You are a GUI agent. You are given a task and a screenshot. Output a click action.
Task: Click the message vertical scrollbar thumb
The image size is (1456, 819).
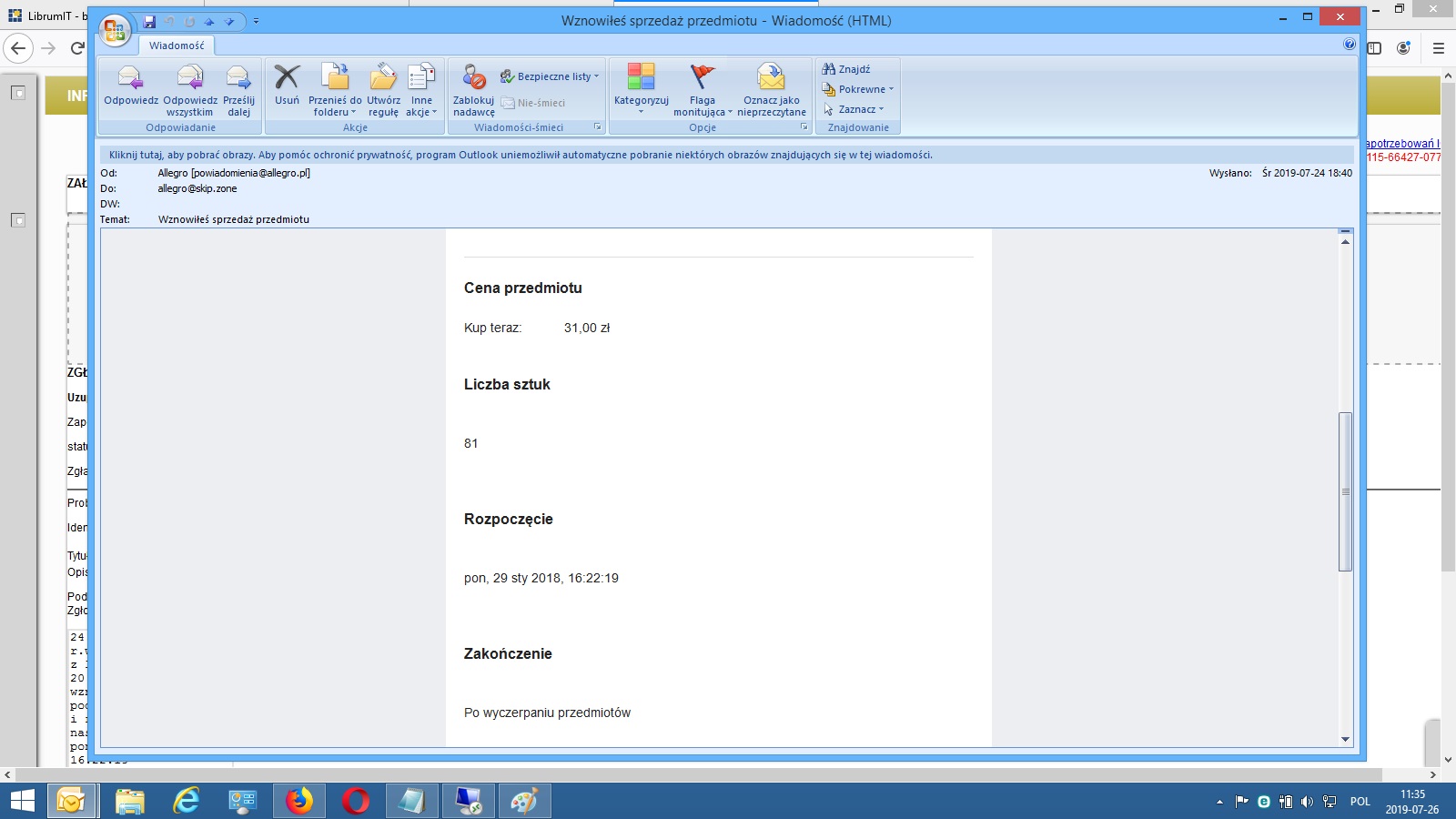pyautogui.click(x=1345, y=491)
